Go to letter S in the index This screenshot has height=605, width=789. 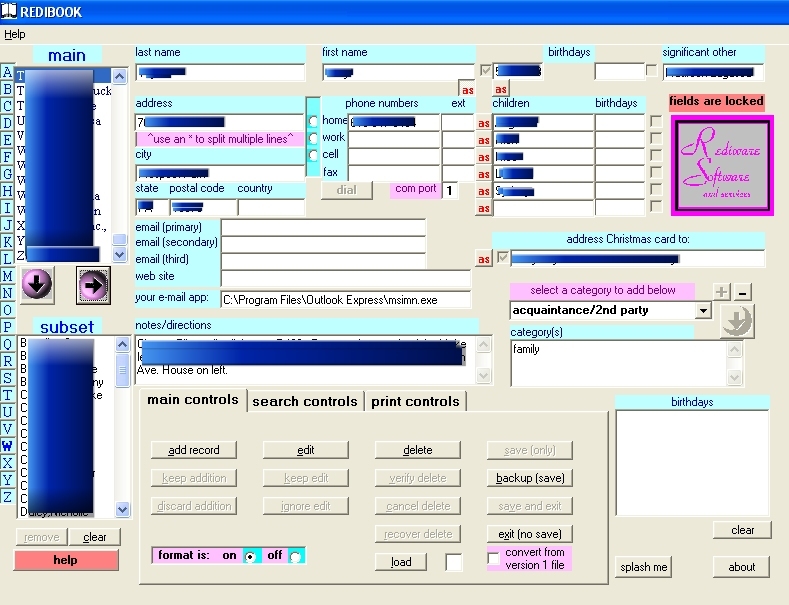click(7, 377)
